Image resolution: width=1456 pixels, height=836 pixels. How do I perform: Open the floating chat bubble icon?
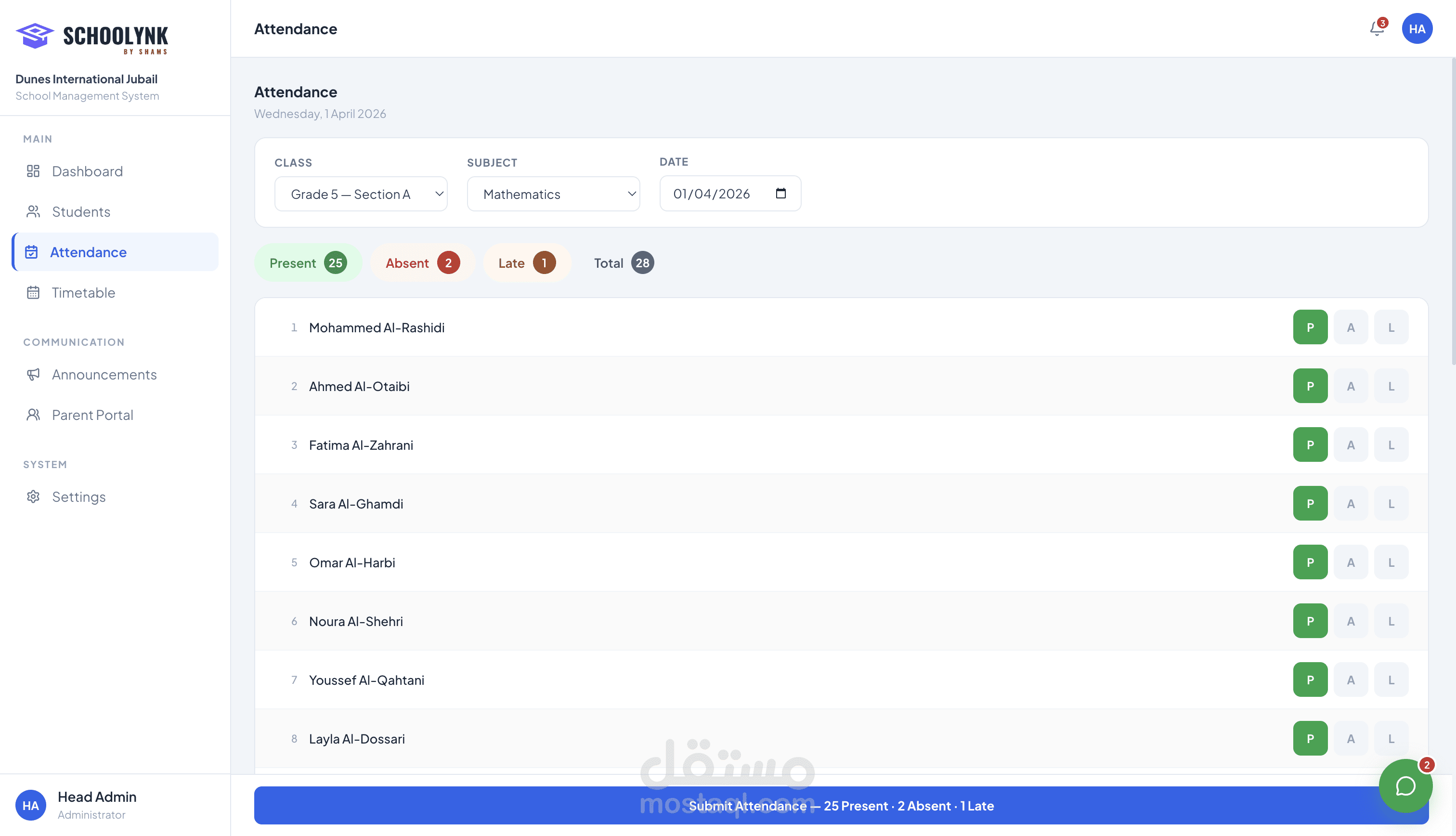coord(1405,786)
